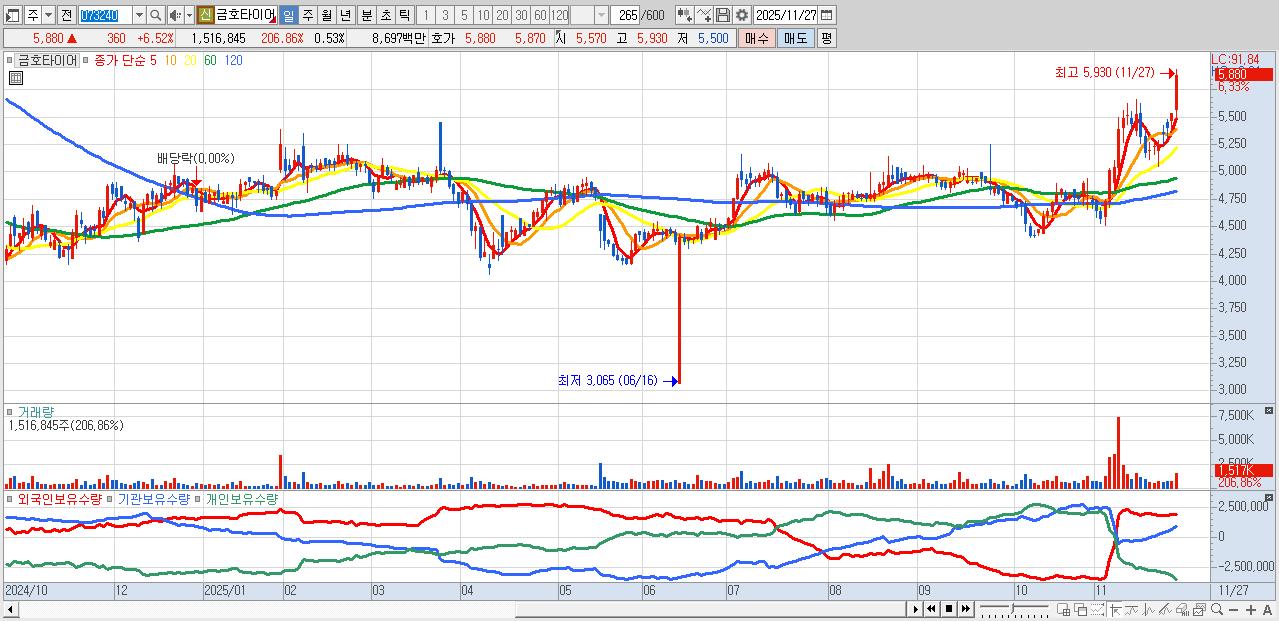Open the stock code history dropdown

click(139, 15)
